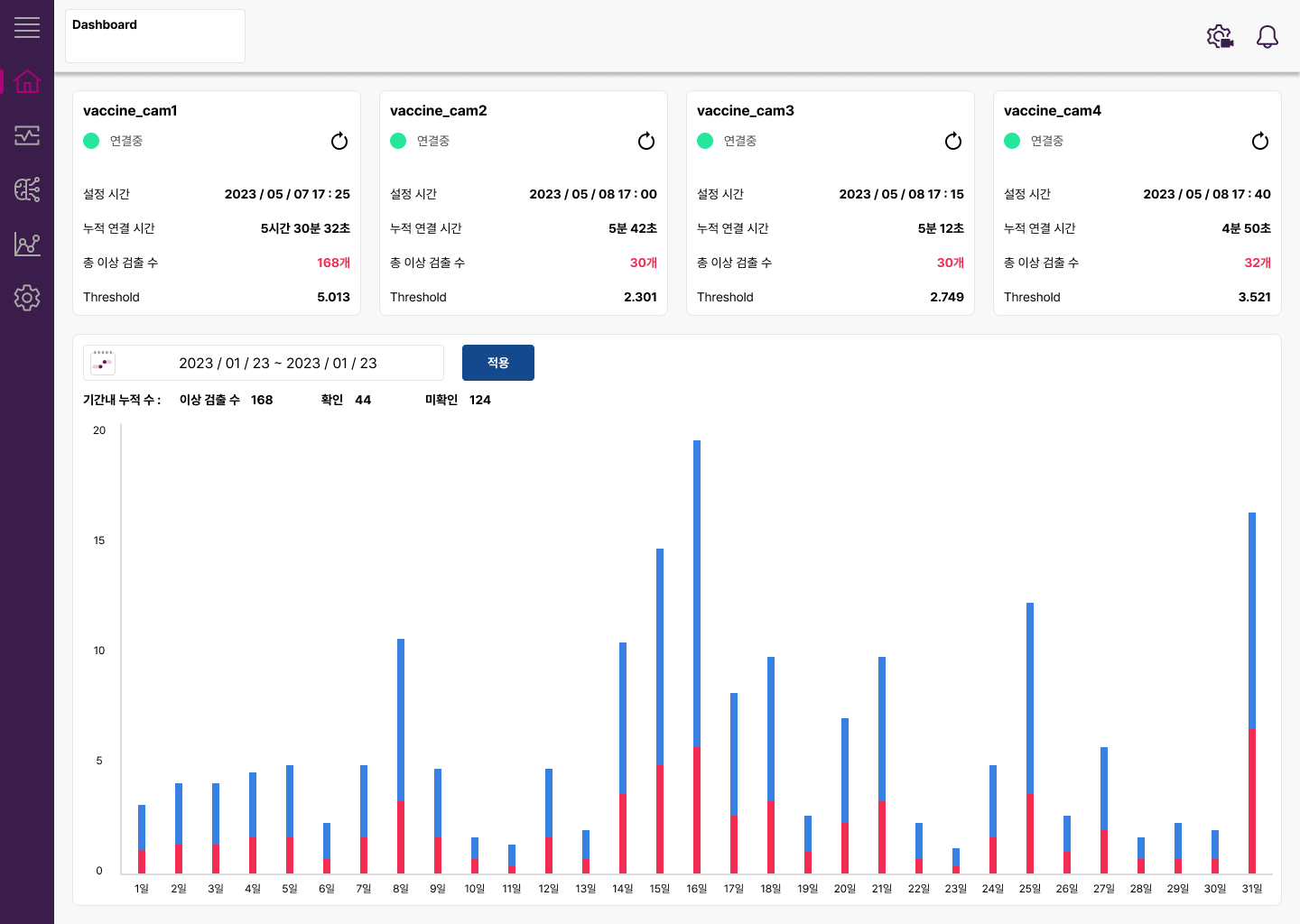
Task: Select cam2's 30개 anomaly count
Action: (x=643, y=263)
